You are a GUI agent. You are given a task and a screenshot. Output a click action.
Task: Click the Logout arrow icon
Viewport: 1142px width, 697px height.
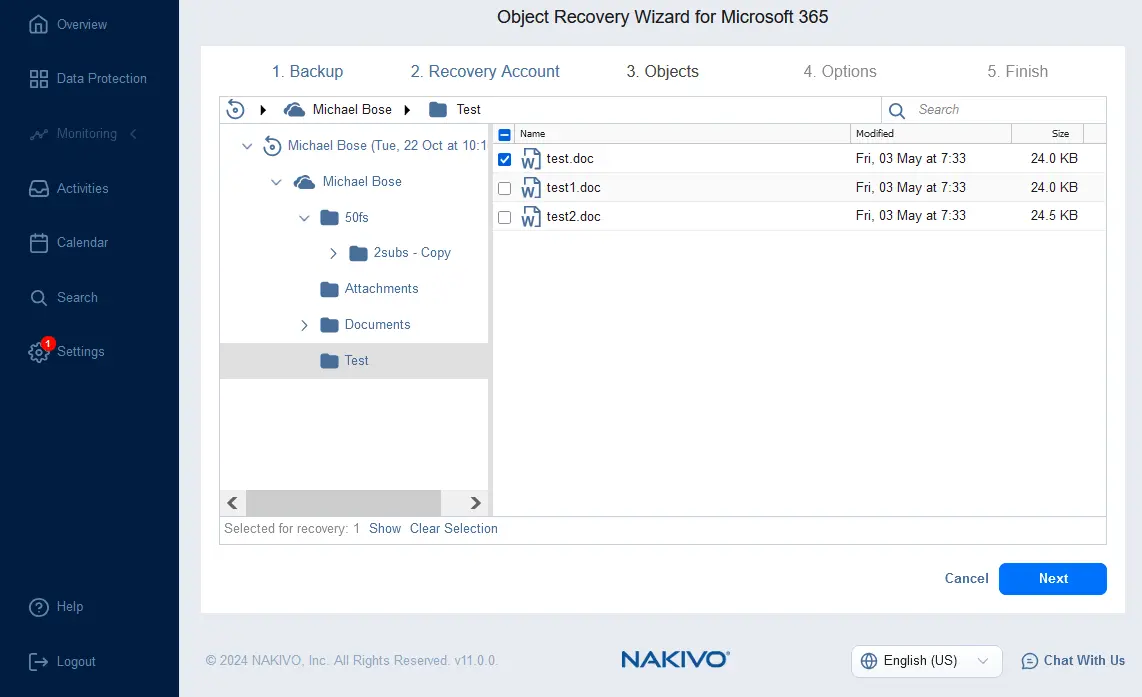click(x=39, y=661)
